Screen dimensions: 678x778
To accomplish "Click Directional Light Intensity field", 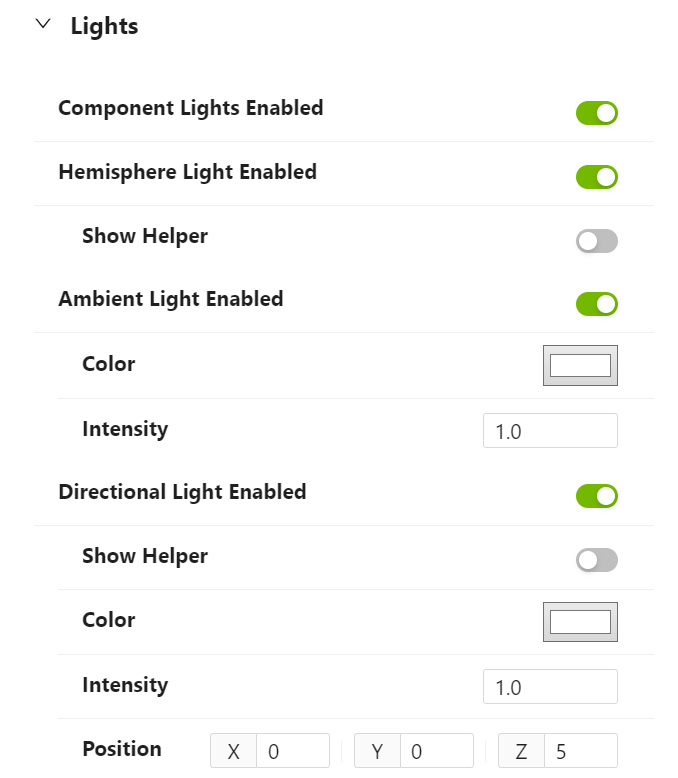I will point(550,687).
